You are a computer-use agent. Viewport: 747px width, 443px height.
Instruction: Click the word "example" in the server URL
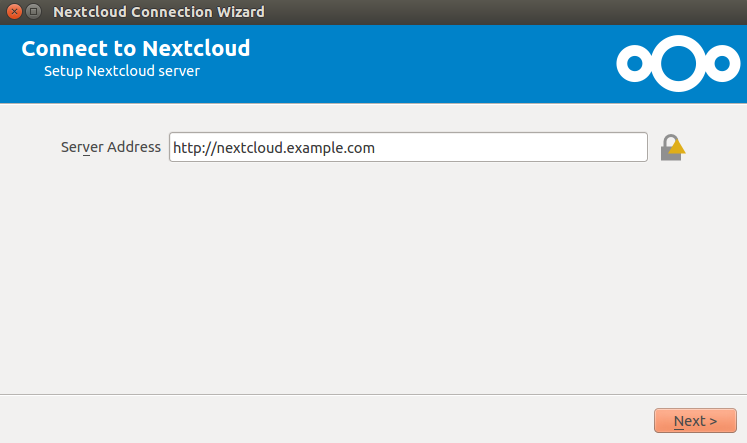(313, 148)
